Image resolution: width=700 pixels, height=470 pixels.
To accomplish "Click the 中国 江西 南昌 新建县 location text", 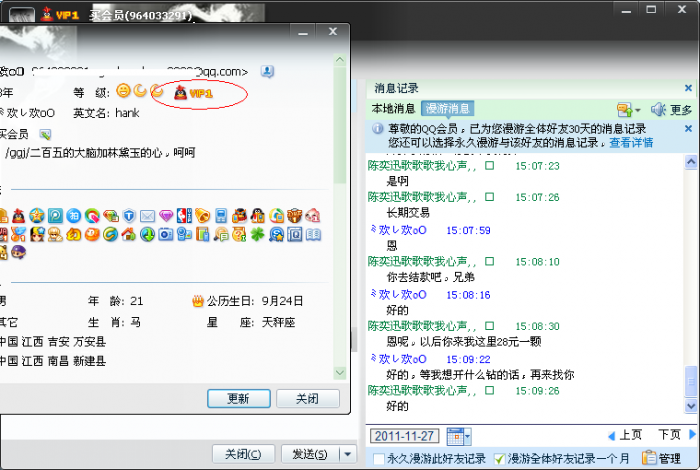I will 53,361.
